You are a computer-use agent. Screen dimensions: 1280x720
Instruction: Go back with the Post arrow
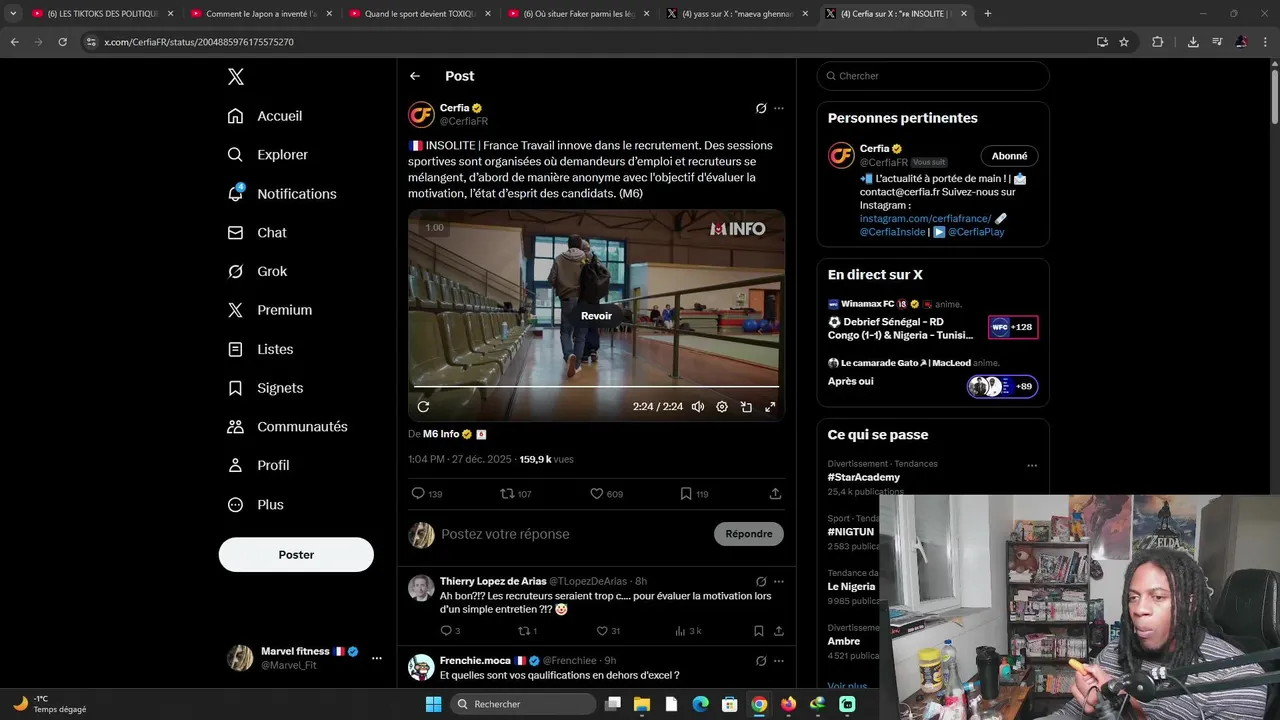point(415,76)
